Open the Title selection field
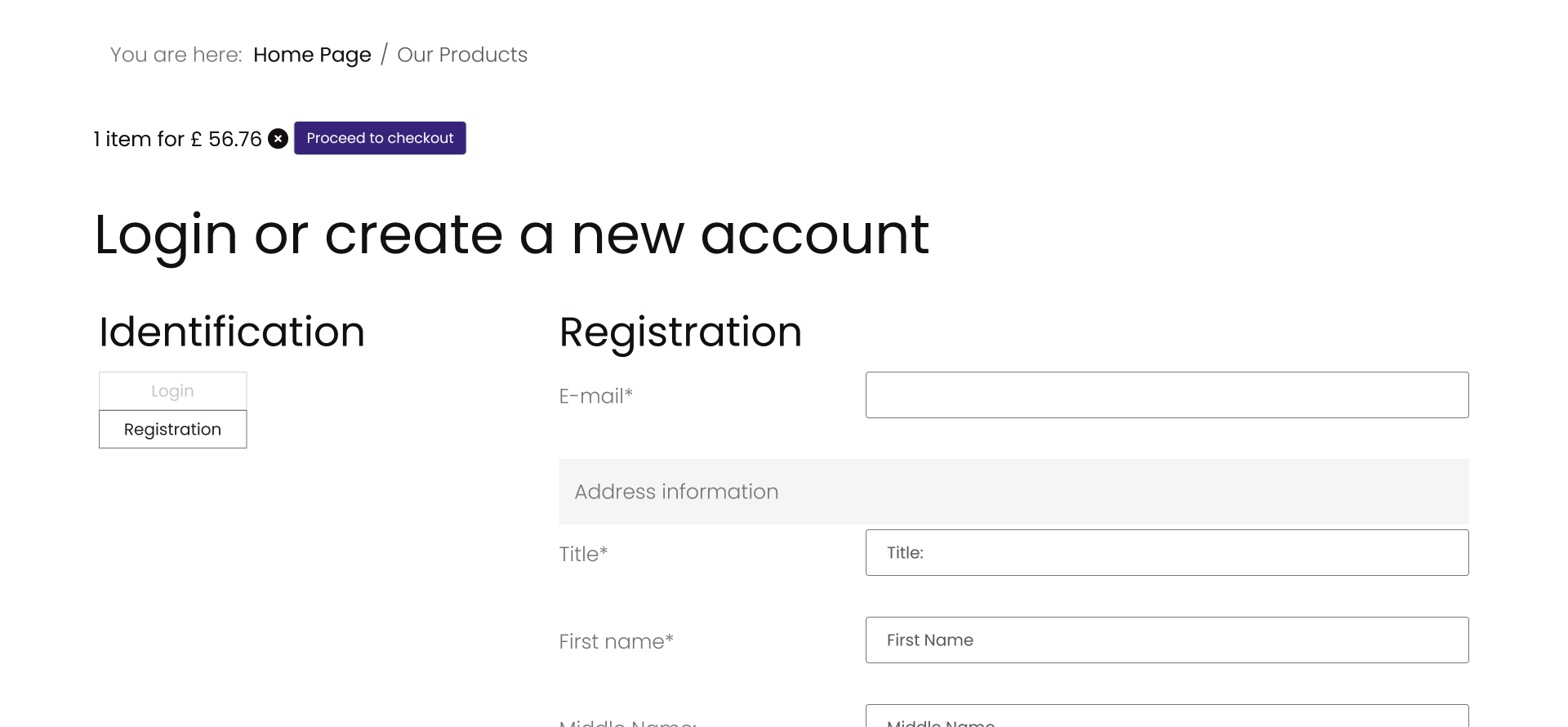Viewport: 1568px width, 727px height. click(1166, 553)
